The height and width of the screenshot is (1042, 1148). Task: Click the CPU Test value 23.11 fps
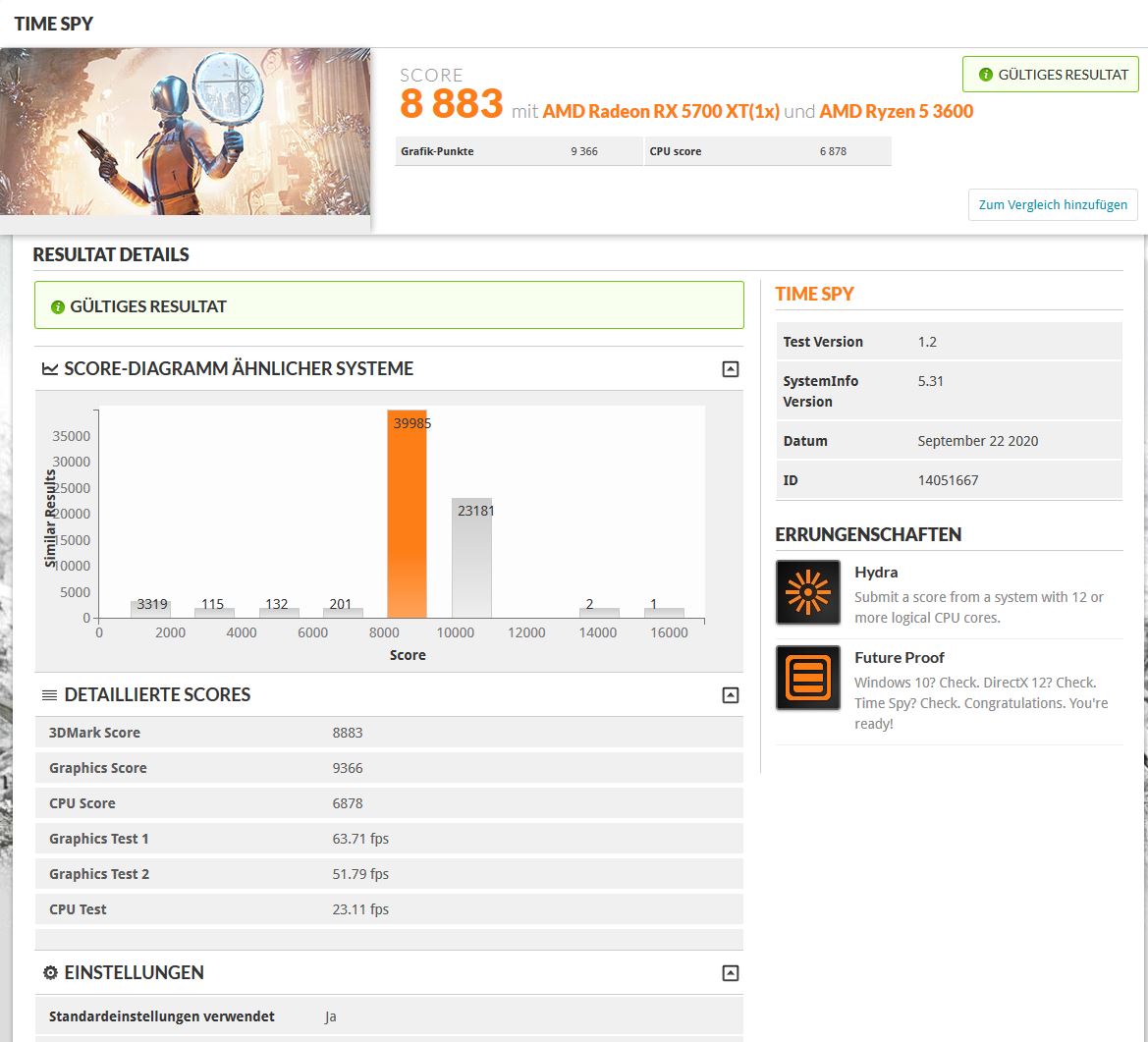[360, 908]
